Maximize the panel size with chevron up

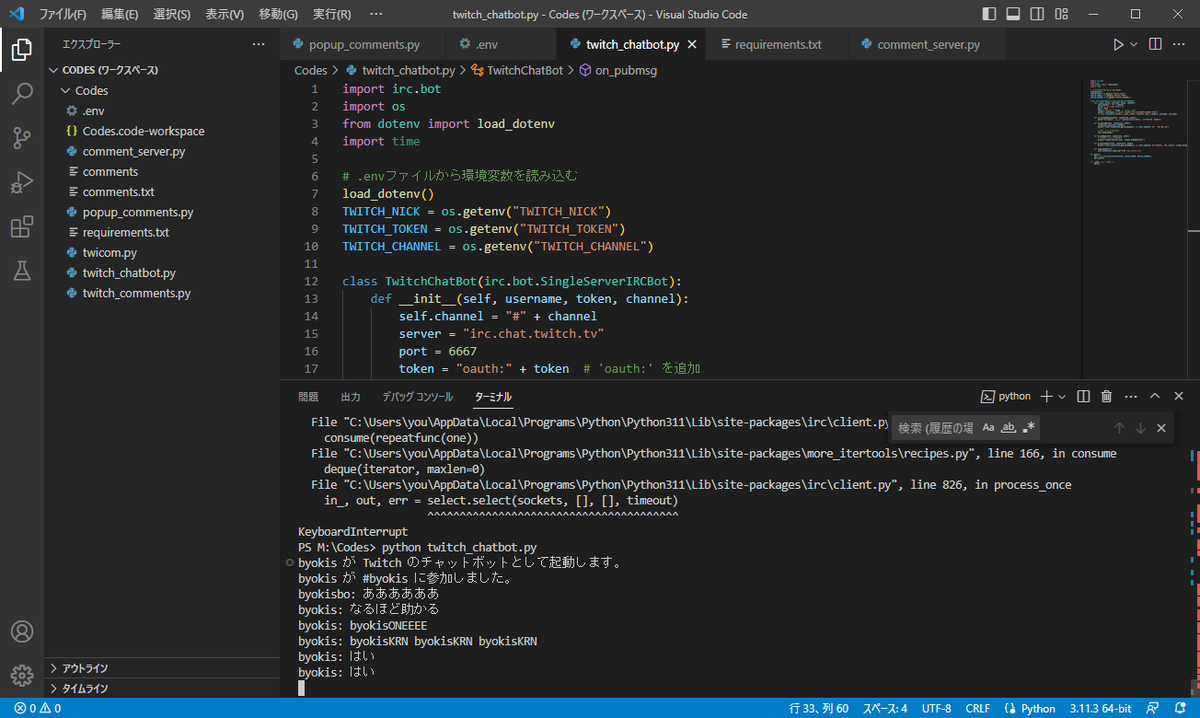[1155, 396]
